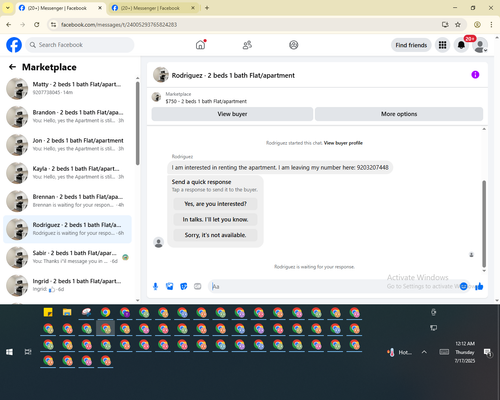Open the Sabir conversation
Image resolution: width=500 pixels, height=400 pixels.
pos(67,257)
